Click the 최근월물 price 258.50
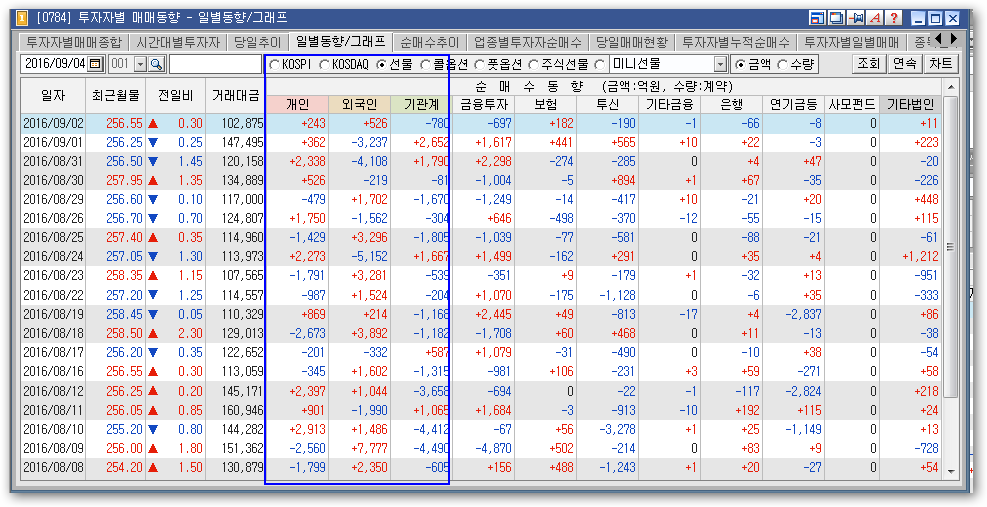Viewport: 987px width, 507px height. click(x=125, y=334)
